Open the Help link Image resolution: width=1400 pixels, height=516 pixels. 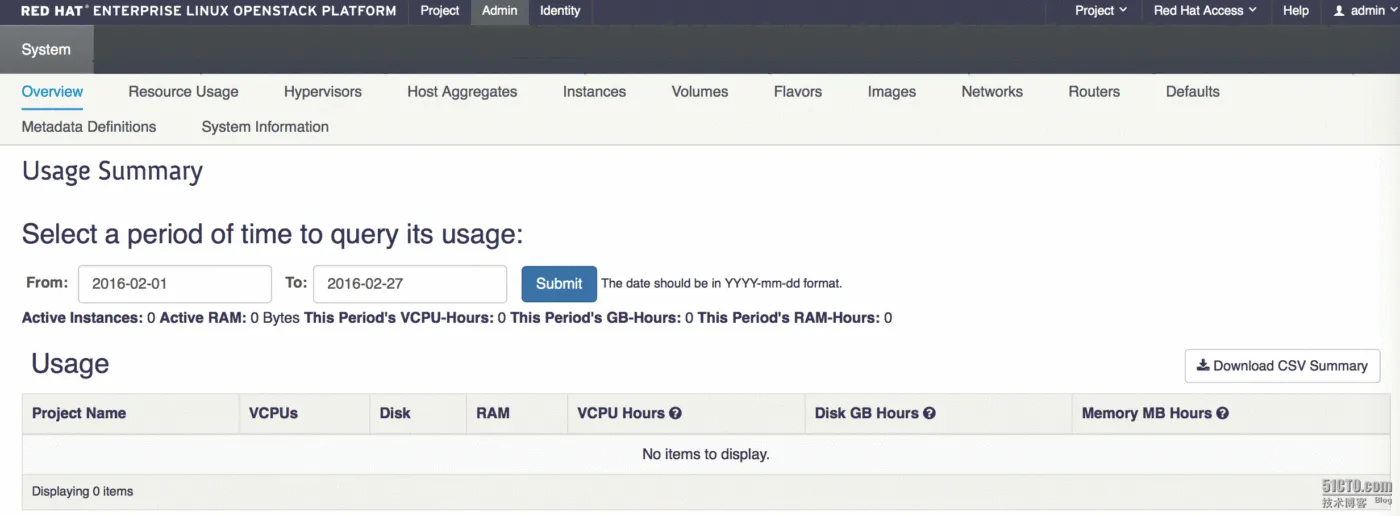click(x=1296, y=10)
